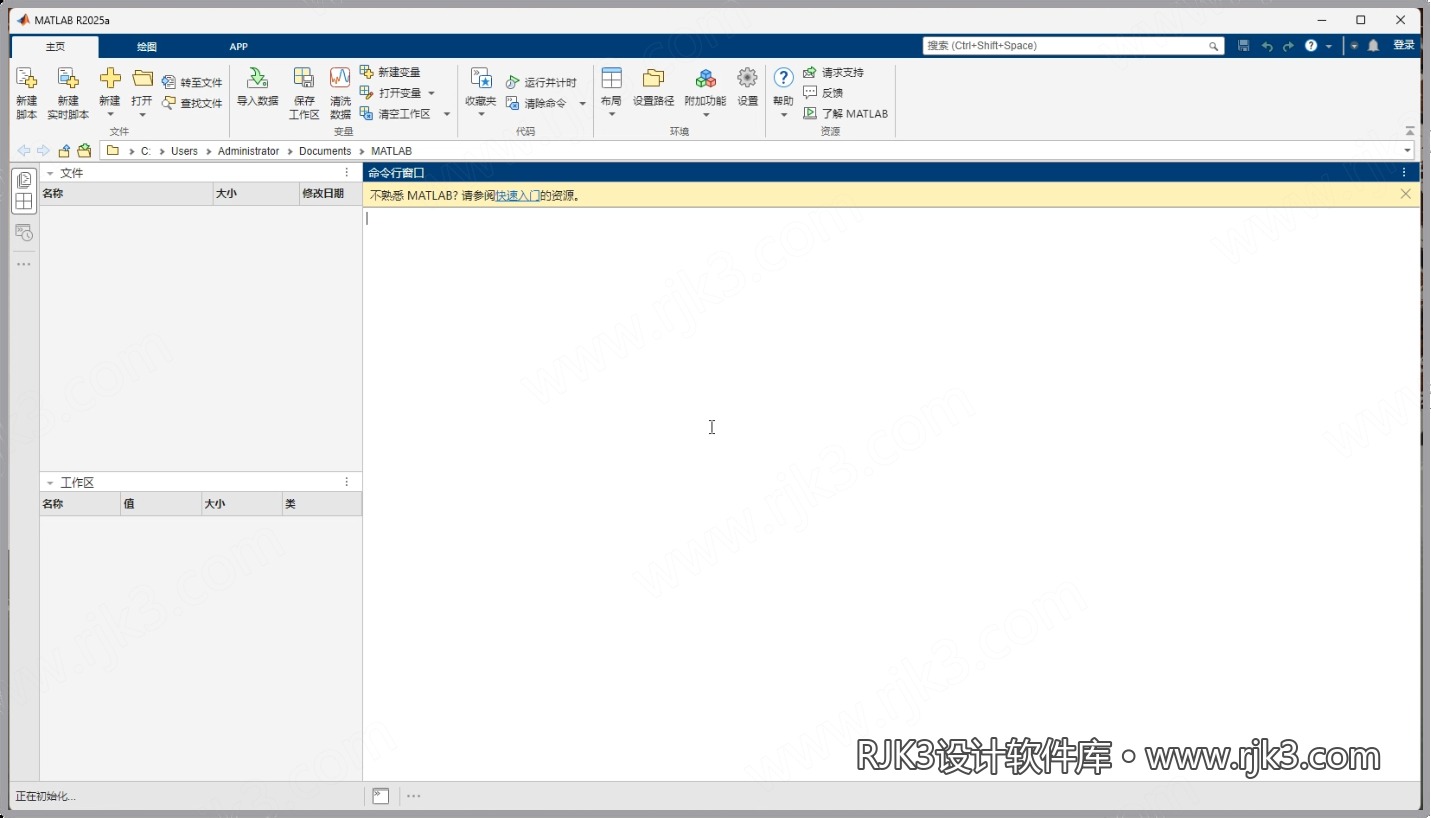
Task: Open the 新建 dropdown arrow
Action: click(x=110, y=115)
